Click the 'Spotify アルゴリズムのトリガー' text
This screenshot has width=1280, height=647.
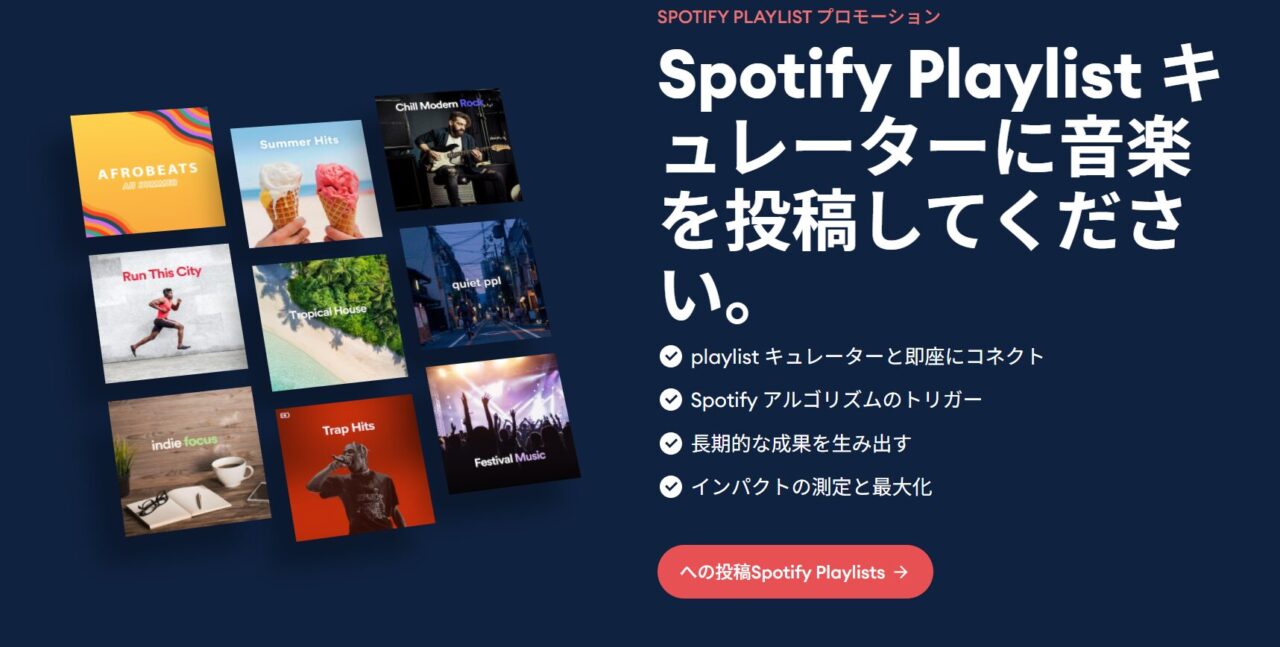coord(836,400)
